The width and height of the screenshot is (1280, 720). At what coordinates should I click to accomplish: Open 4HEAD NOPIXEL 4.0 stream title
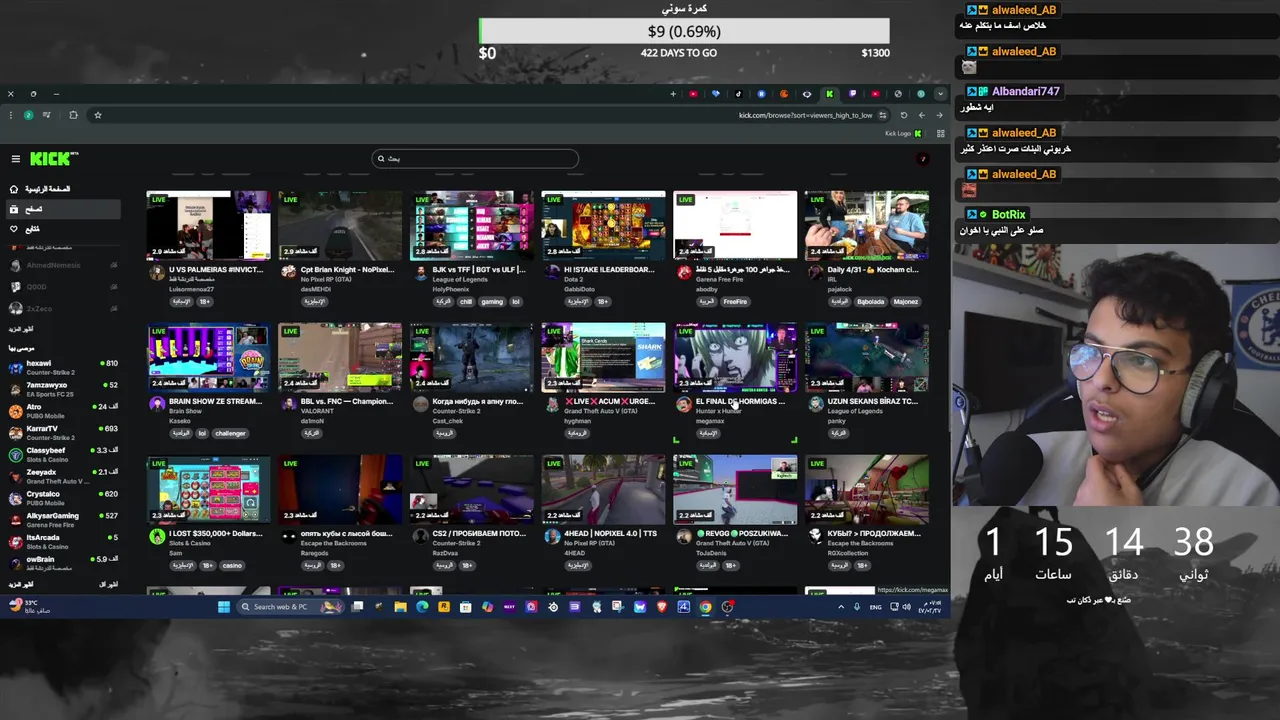[x=610, y=533]
